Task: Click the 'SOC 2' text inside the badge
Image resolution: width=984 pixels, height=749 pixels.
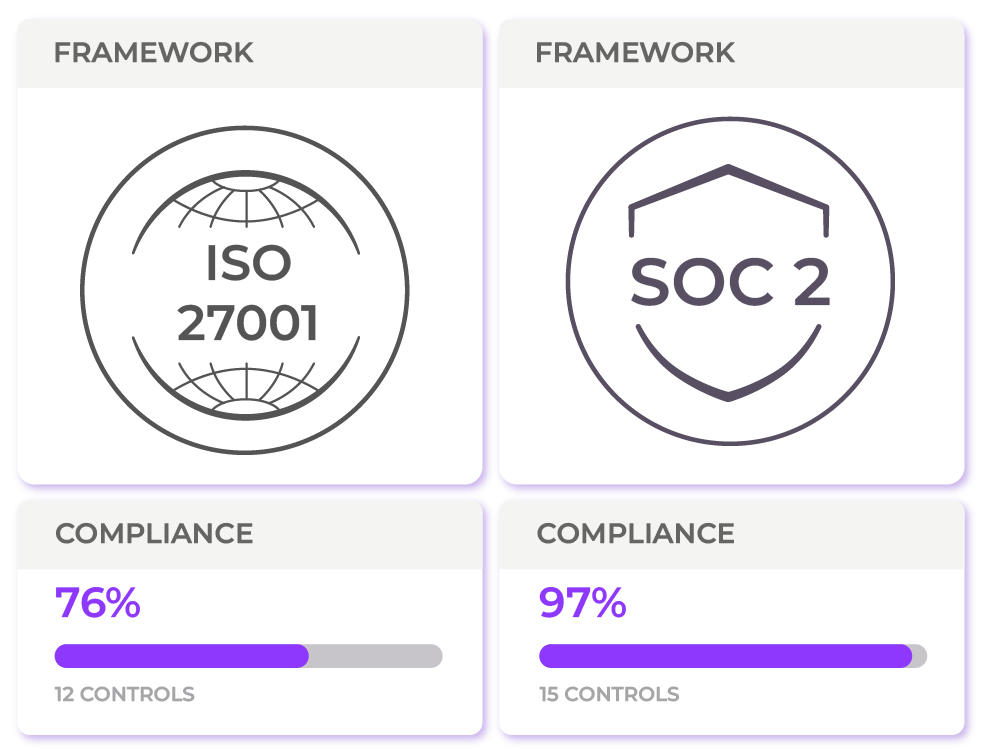Action: tap(730, 282)
